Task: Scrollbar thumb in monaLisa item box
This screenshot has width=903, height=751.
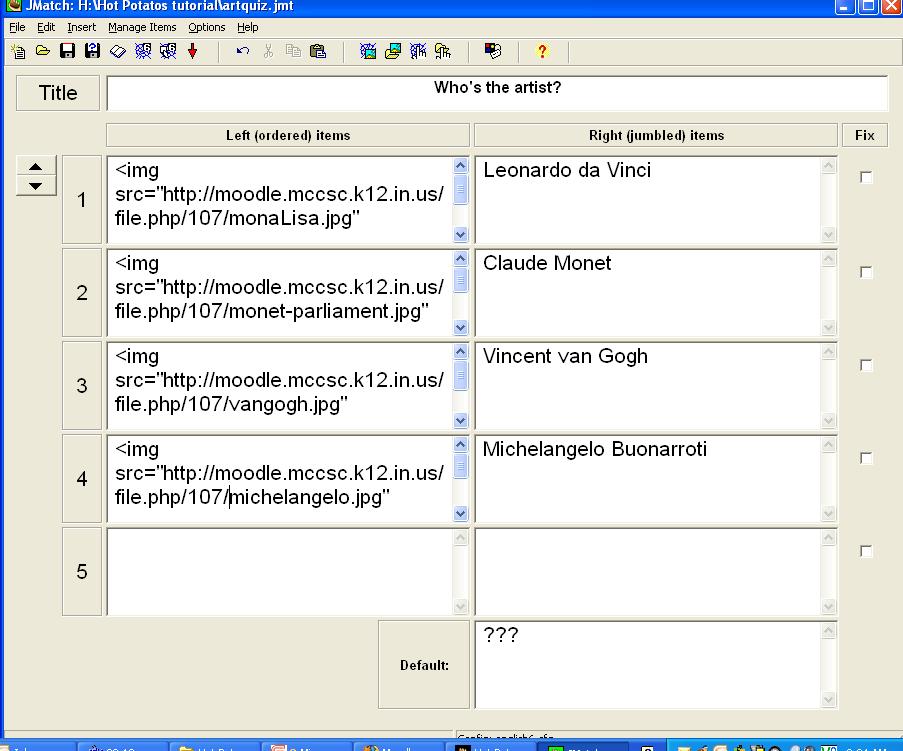Action: [x=460, y=190]
